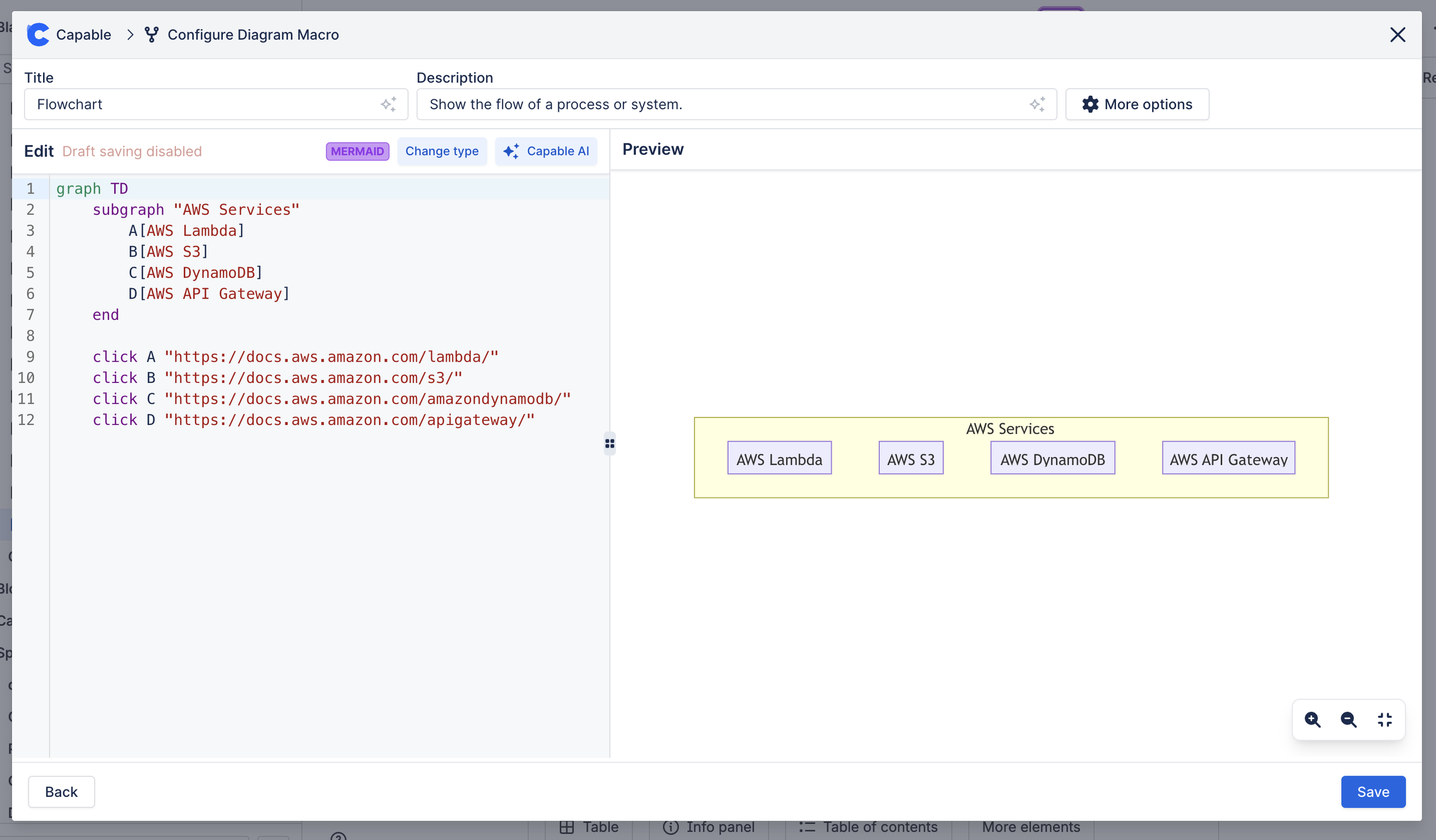Click More elements in background toolbar
Image resolution: width=1436 pixels, height=840 pixels.
point(1031,827)
